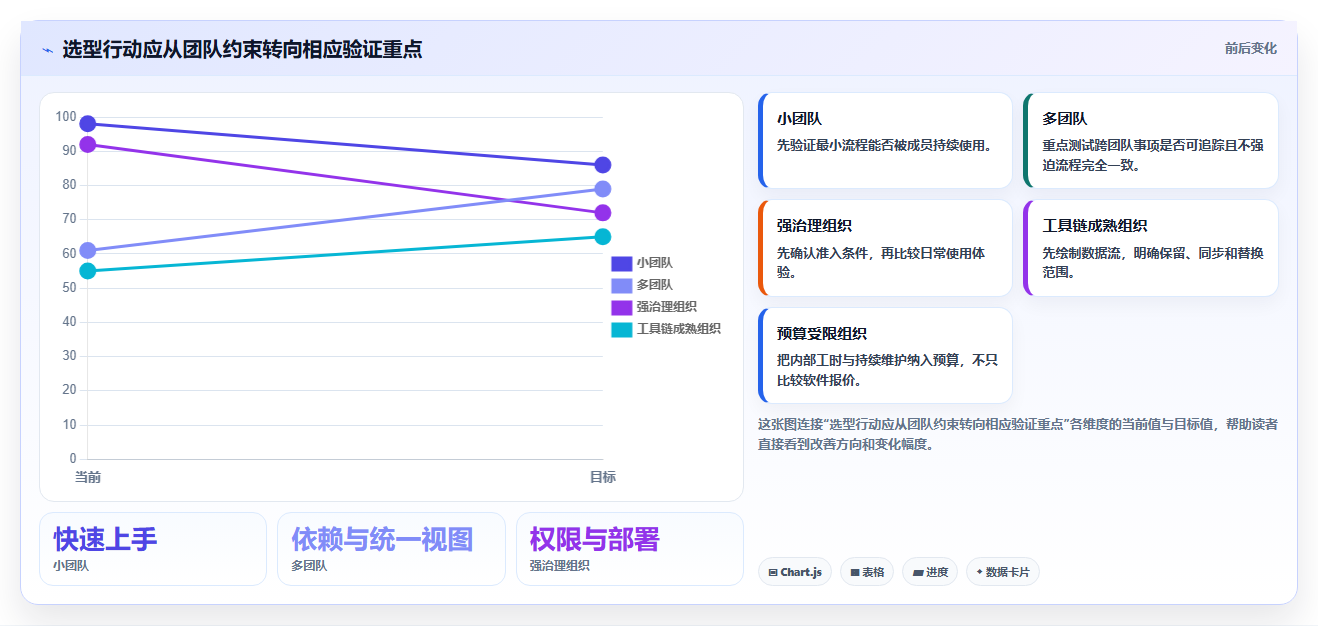Click the 依赖与统一视图 summary card
The width and height of the screenshot is (1318, 626).
(x=391, y=549)
